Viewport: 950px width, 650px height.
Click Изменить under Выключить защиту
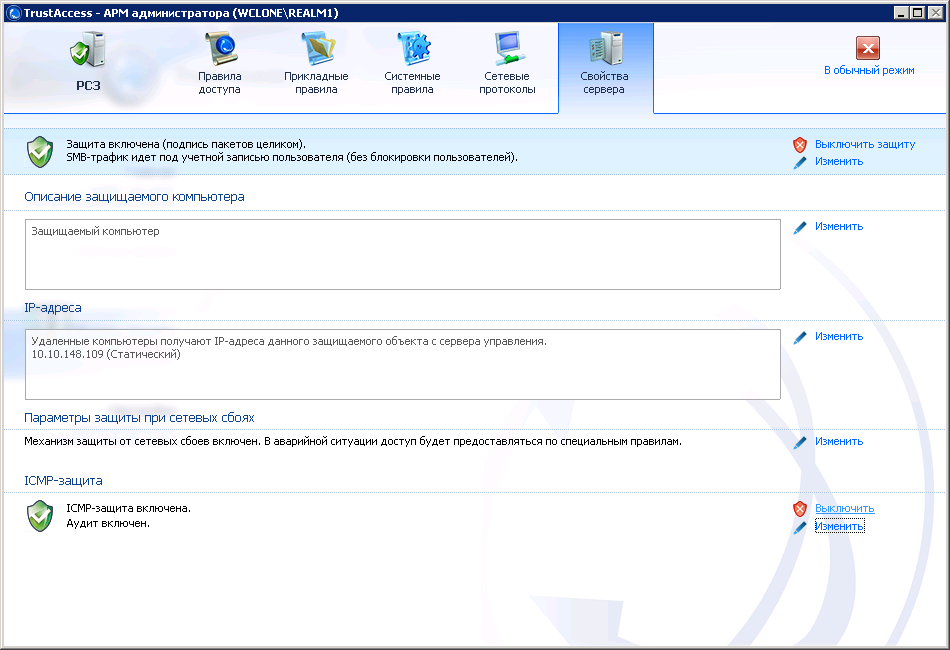coord(839,161)
